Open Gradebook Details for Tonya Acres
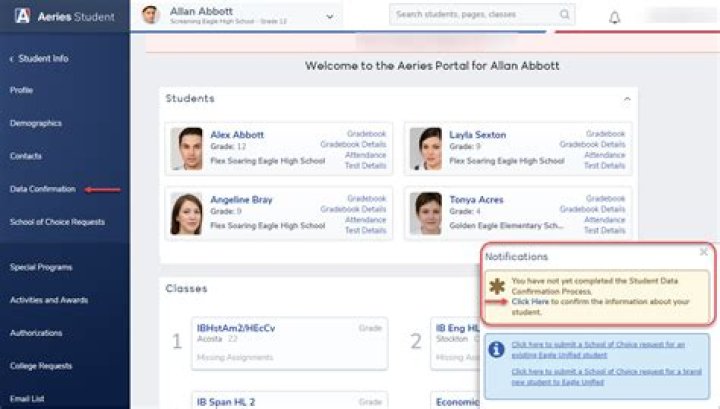The image size is (720, 409). pos(592,209)
